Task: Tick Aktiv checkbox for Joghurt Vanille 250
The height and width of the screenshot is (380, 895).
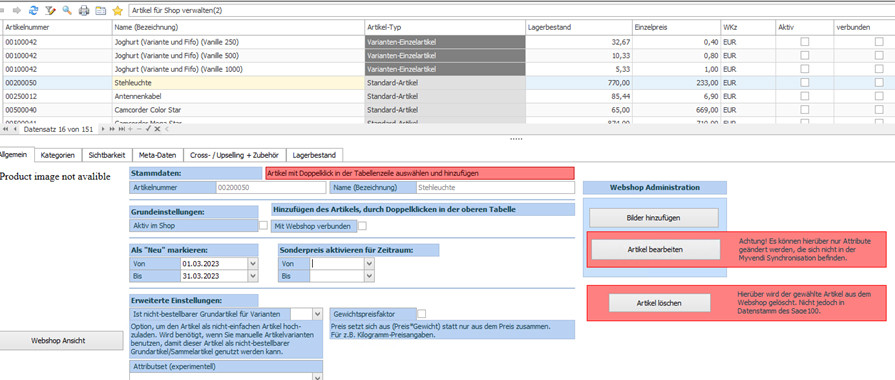Action: coord(804,42)
